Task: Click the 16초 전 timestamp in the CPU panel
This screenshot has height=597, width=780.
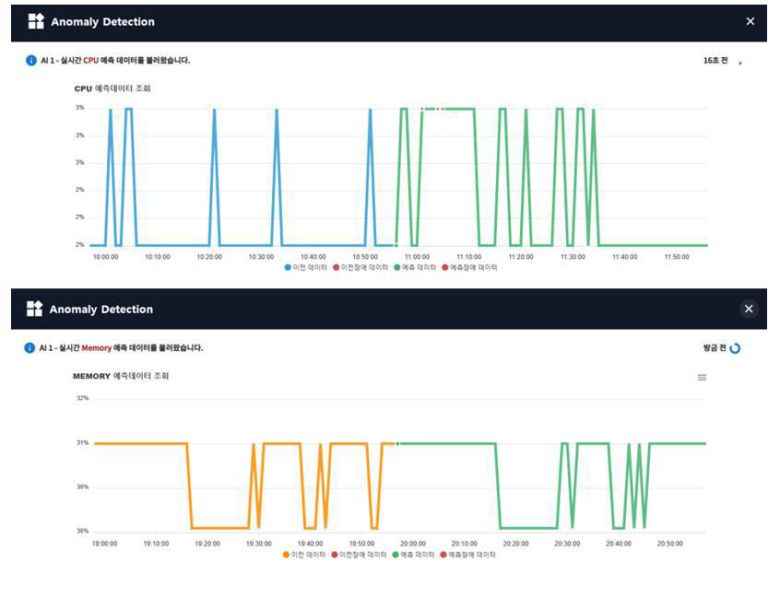Action: (x=716, y=61)
